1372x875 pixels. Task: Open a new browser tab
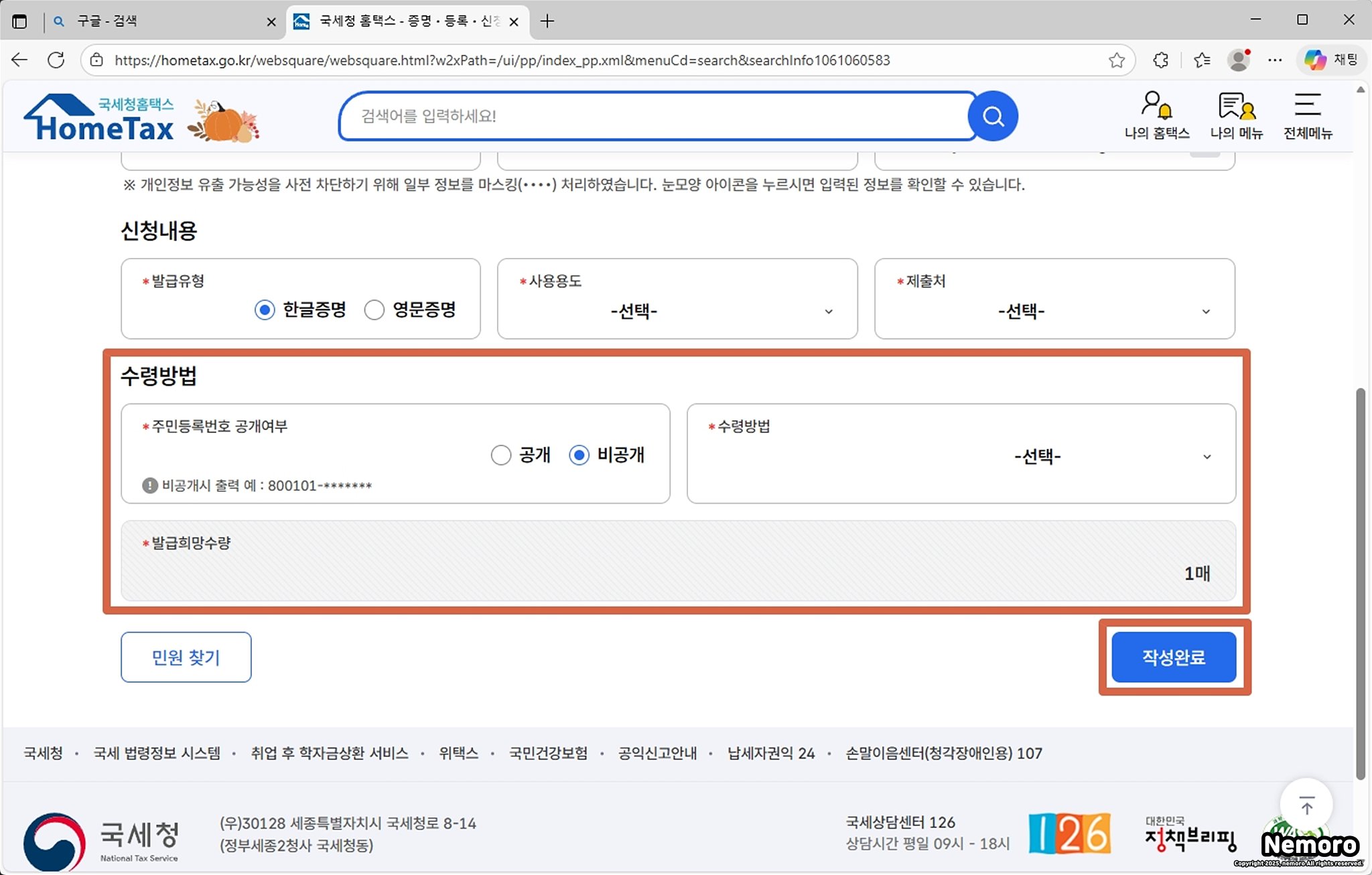click(x=547, y=21)
